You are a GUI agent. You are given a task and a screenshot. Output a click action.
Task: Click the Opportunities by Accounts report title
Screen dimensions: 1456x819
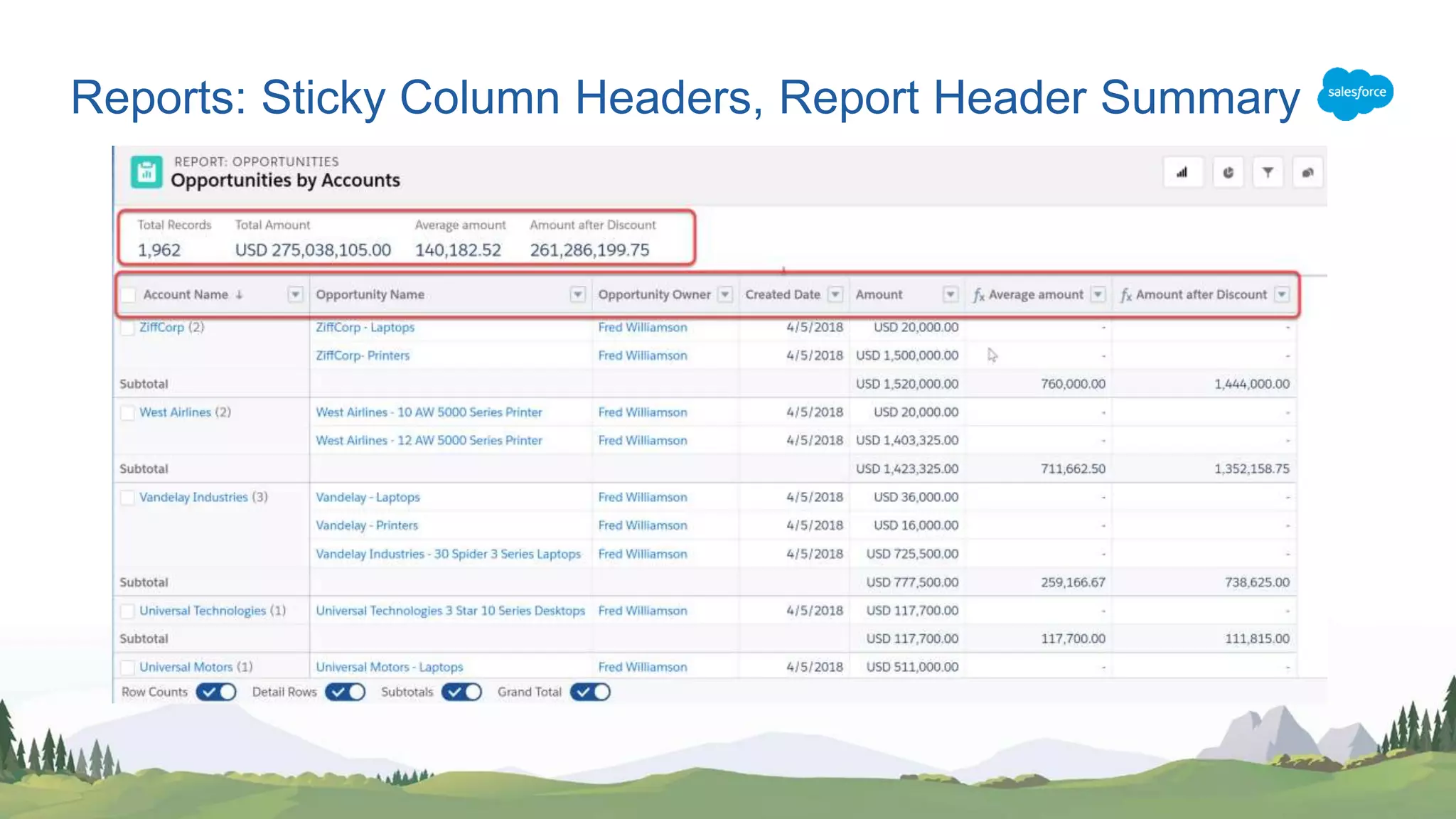coord(285,181)
